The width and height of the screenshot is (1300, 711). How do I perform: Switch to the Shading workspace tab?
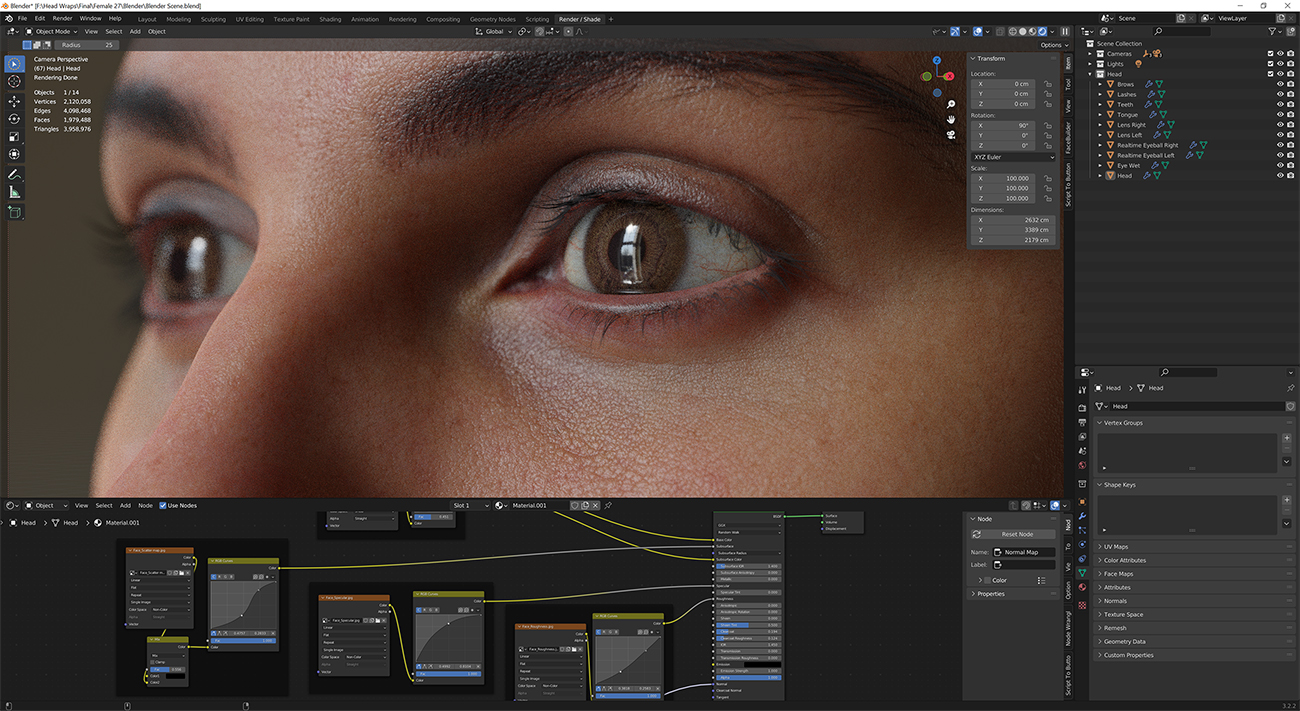329,19
